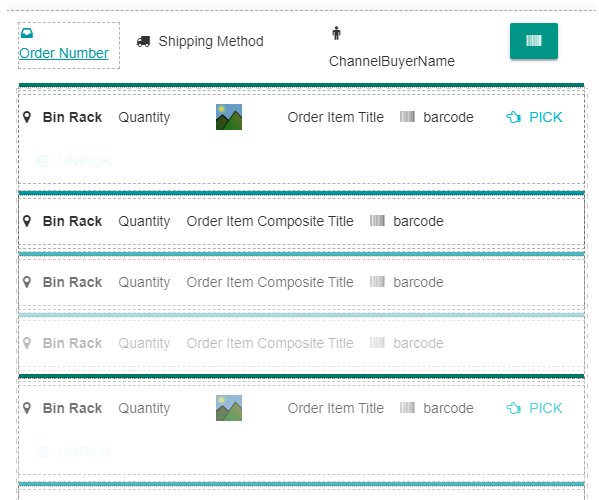Click the Shipping Method label
The image size is (599, 500).
[x=211, y=41]
